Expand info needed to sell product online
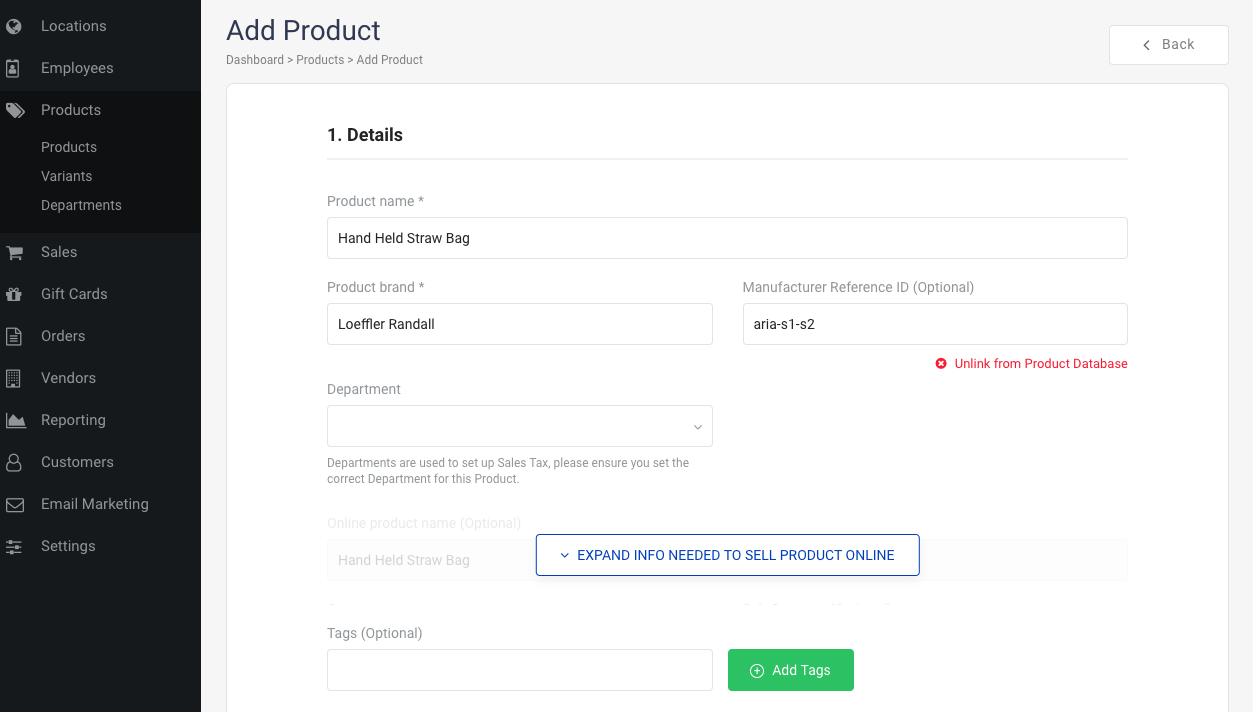The height and width of the screenshot is (712, 1253). point(727,555)
